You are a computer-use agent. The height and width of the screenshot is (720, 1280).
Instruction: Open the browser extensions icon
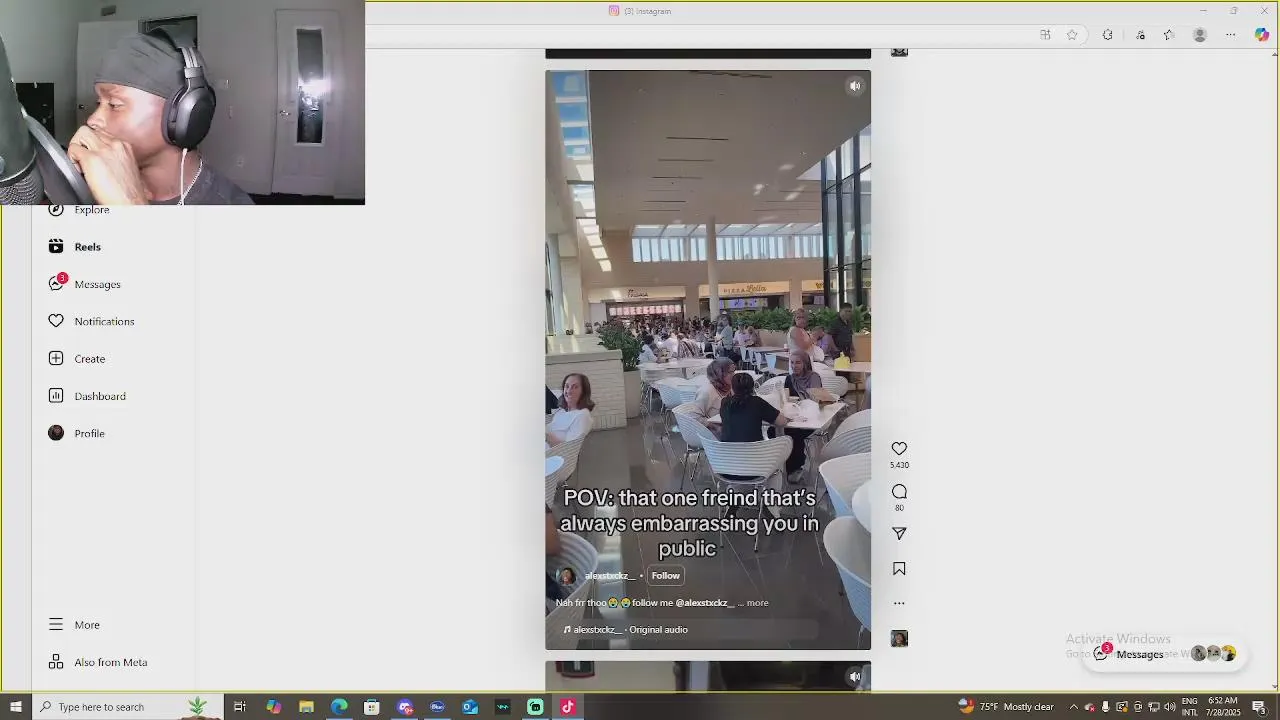[x=1107, y=35]
